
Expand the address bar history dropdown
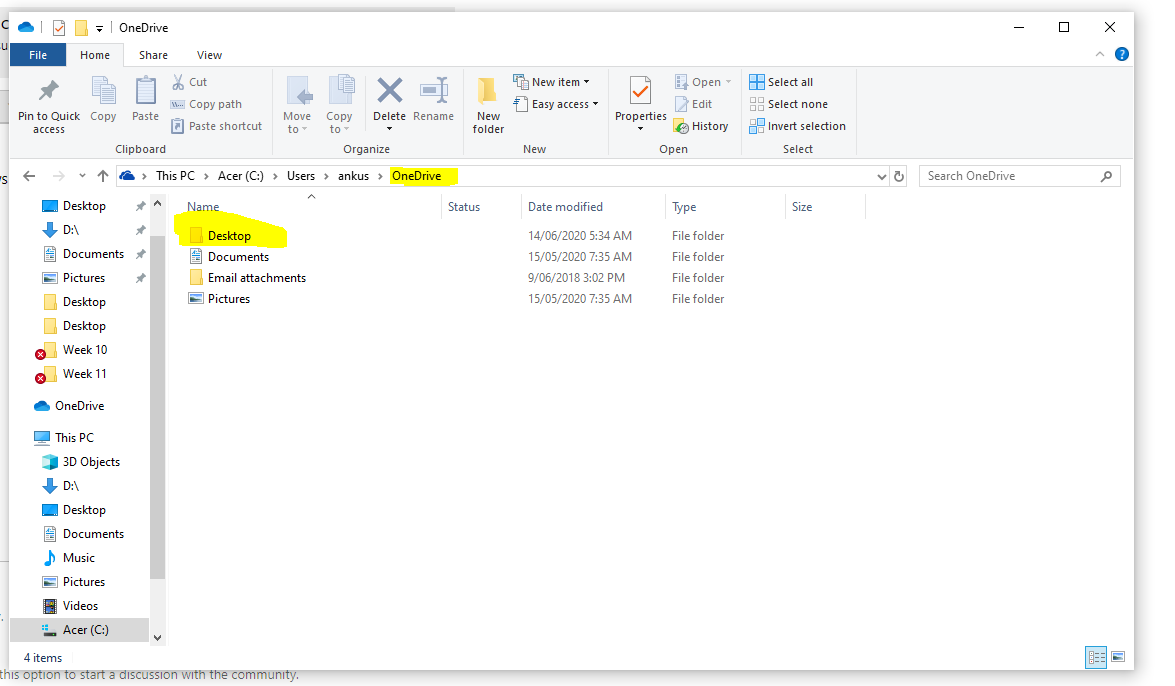coord(881,176)
